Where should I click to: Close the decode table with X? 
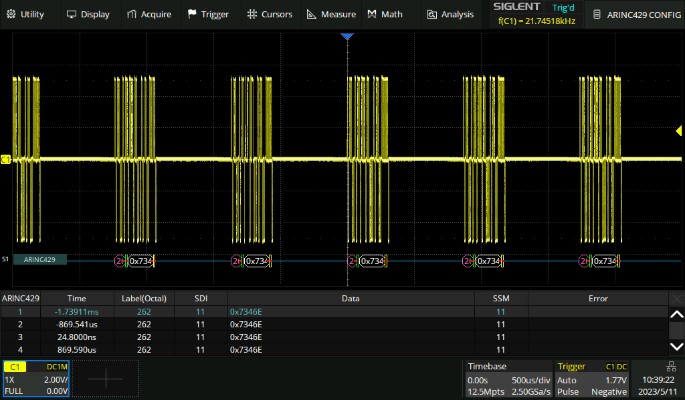point(675,298)
